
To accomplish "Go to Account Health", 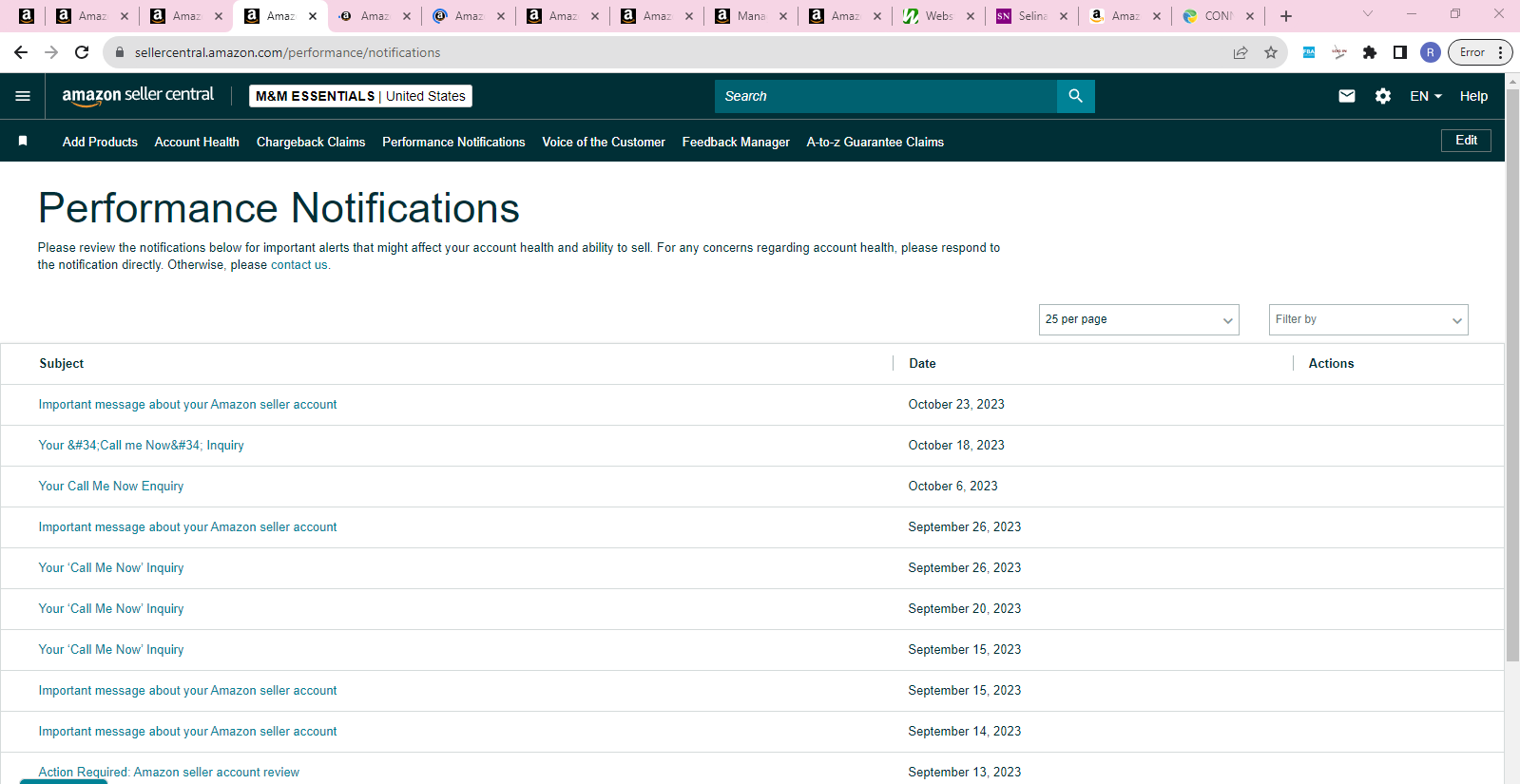I will [x=197, y=142].
